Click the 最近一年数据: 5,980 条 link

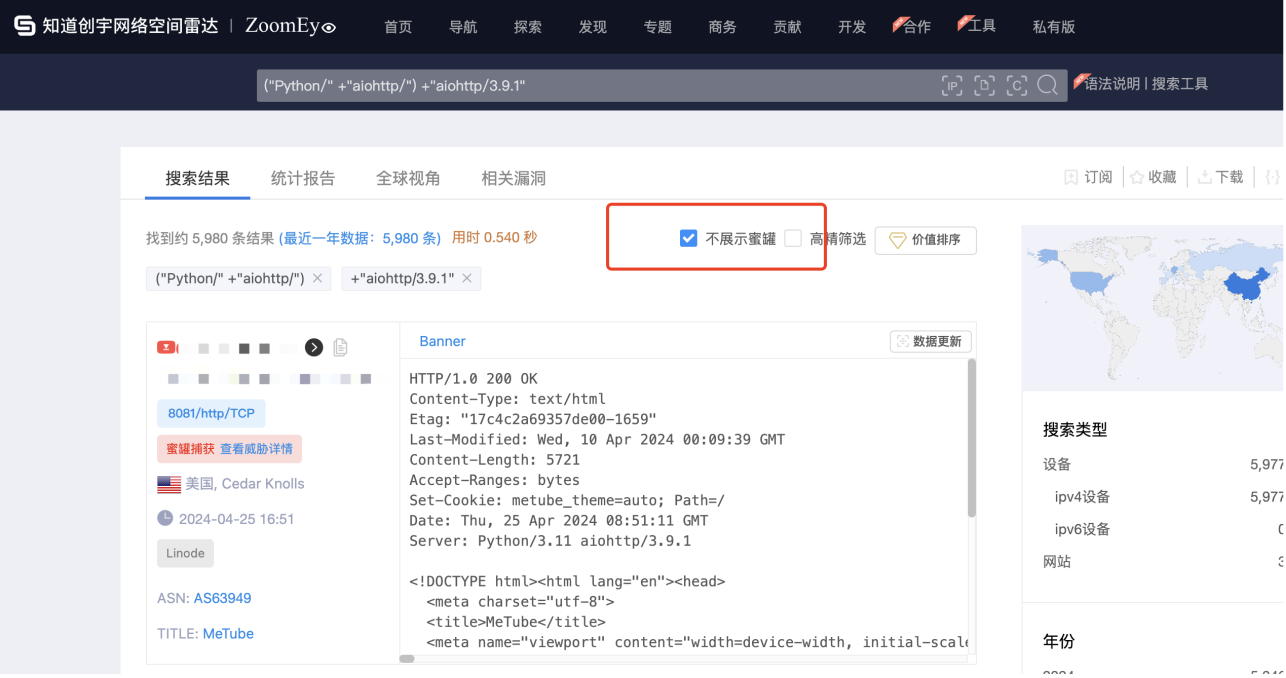tap(360, 238)
